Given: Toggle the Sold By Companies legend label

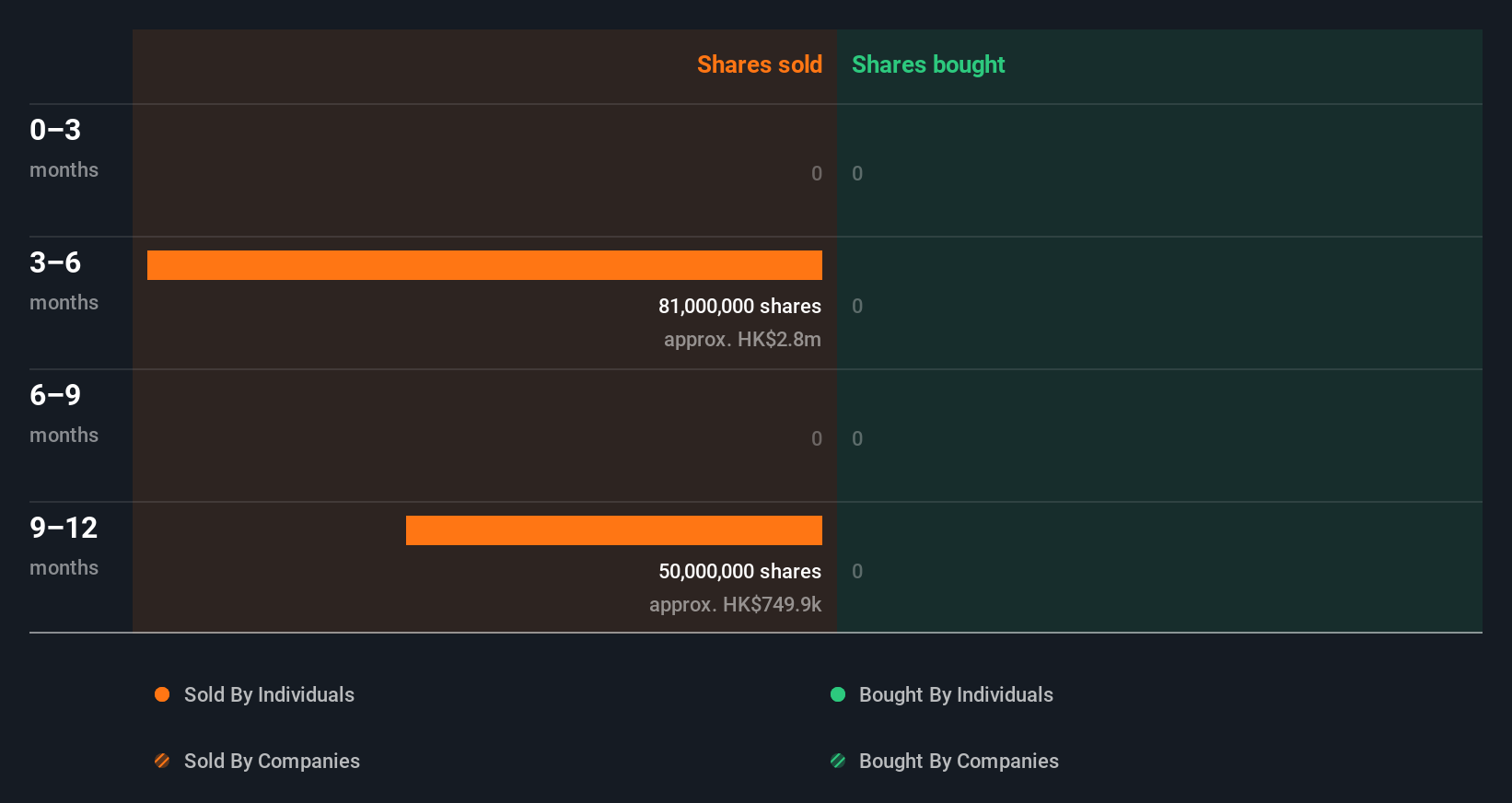Looking at the screenshot, I should click(x=272, y=761).
